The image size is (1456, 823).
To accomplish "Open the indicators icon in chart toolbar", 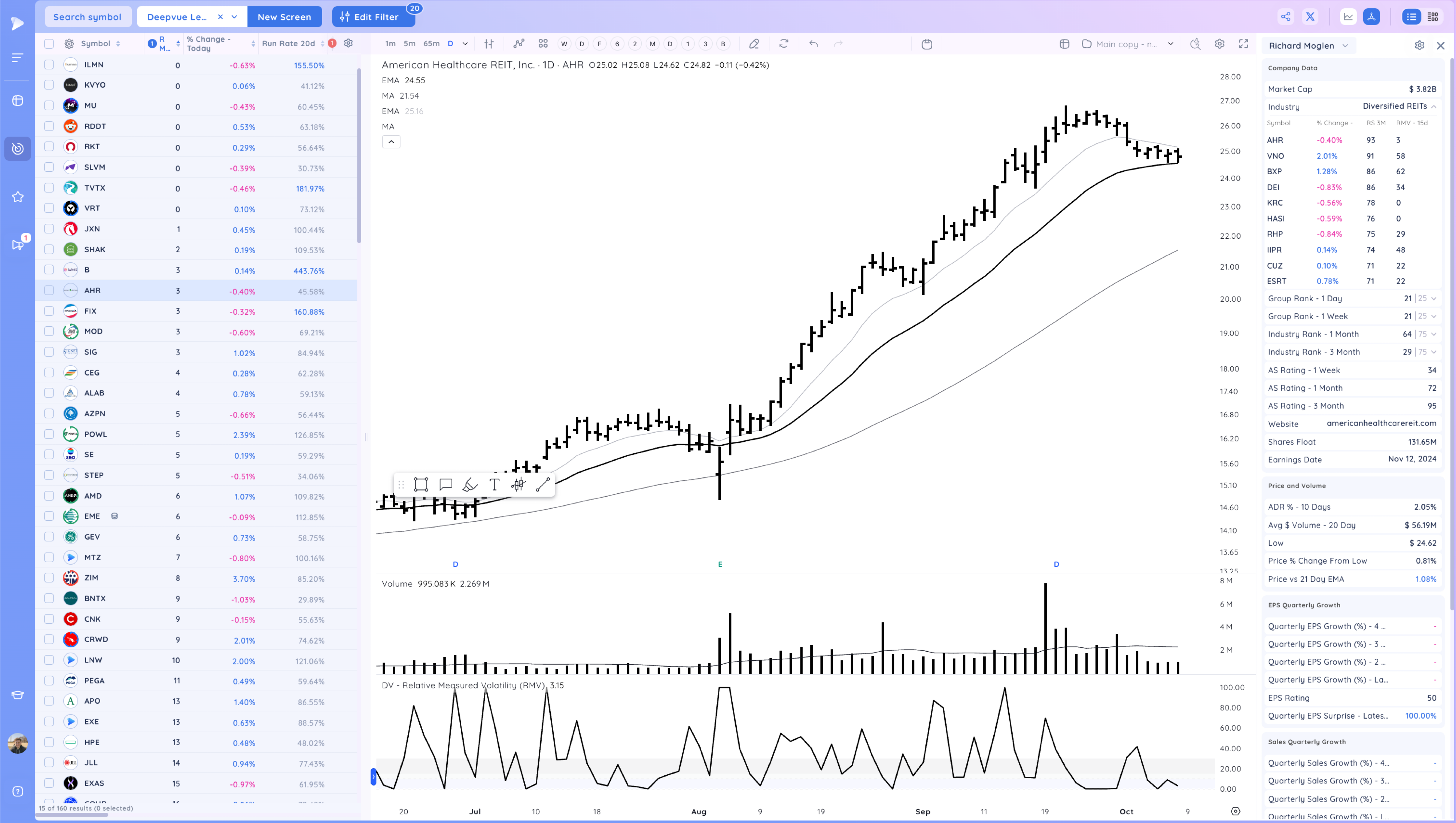I will pyautogui.click(x=518, y=44).
